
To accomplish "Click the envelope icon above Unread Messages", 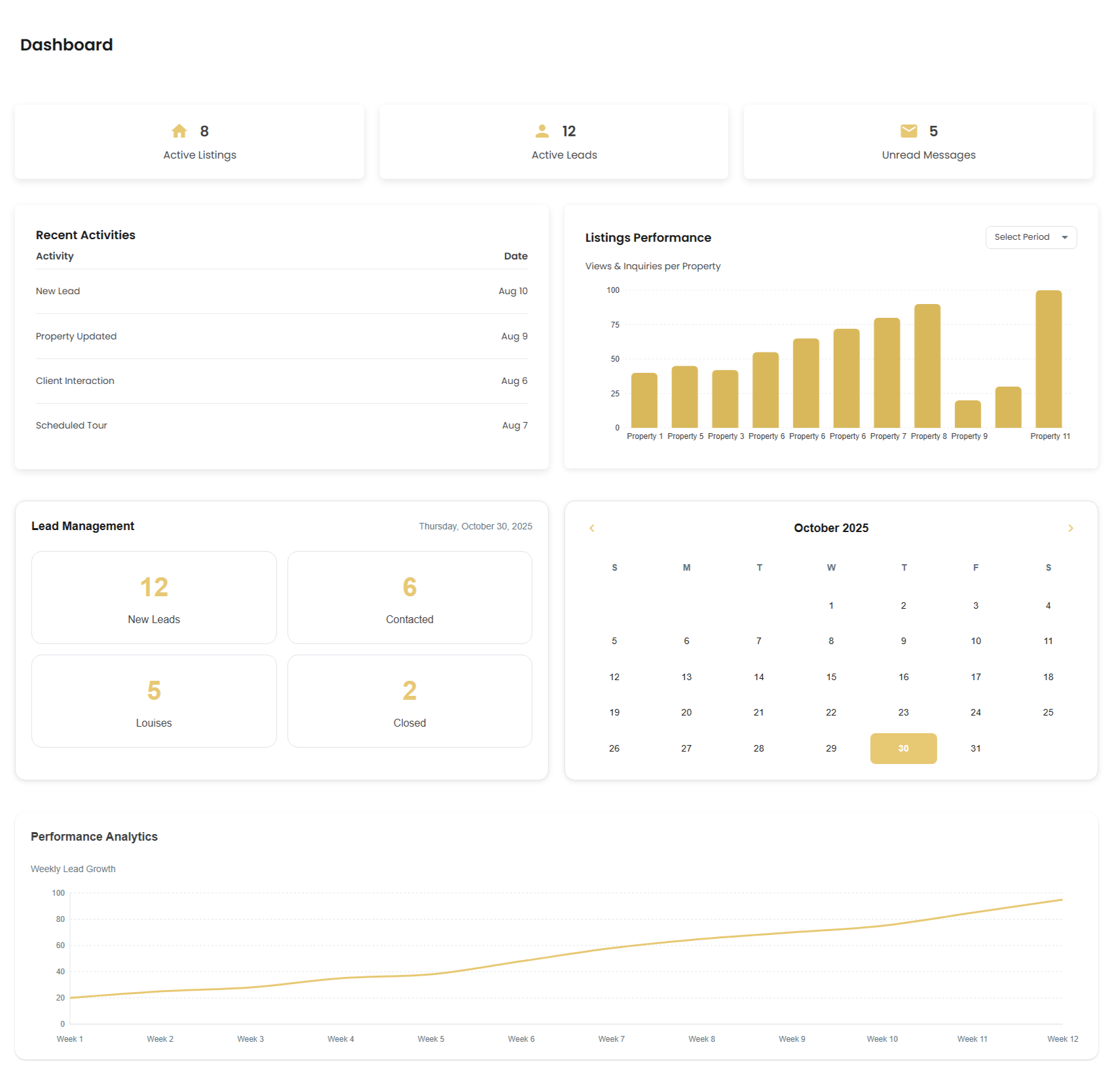I will 908,131.
